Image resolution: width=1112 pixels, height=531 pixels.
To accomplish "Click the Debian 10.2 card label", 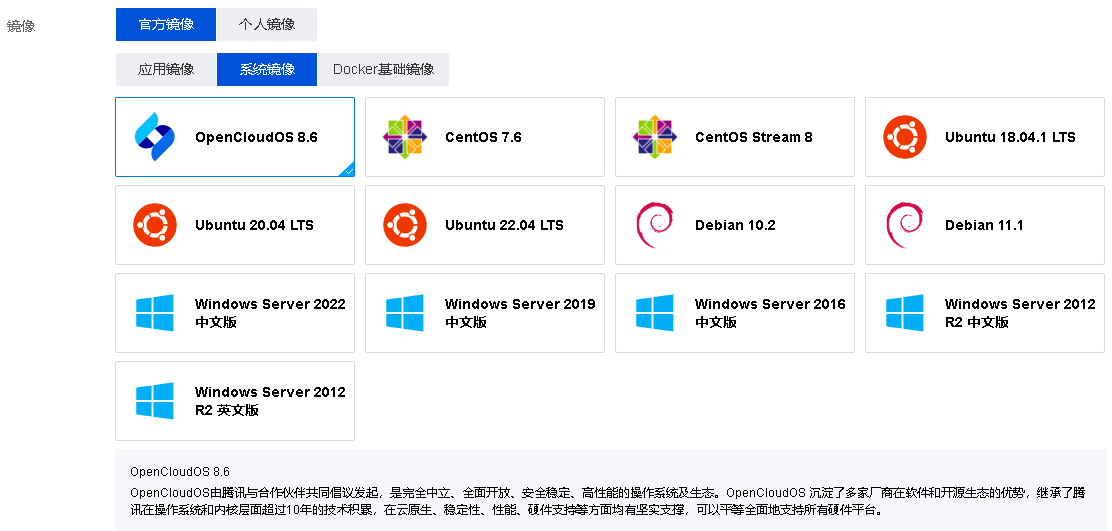I will (x=735, y=225).
